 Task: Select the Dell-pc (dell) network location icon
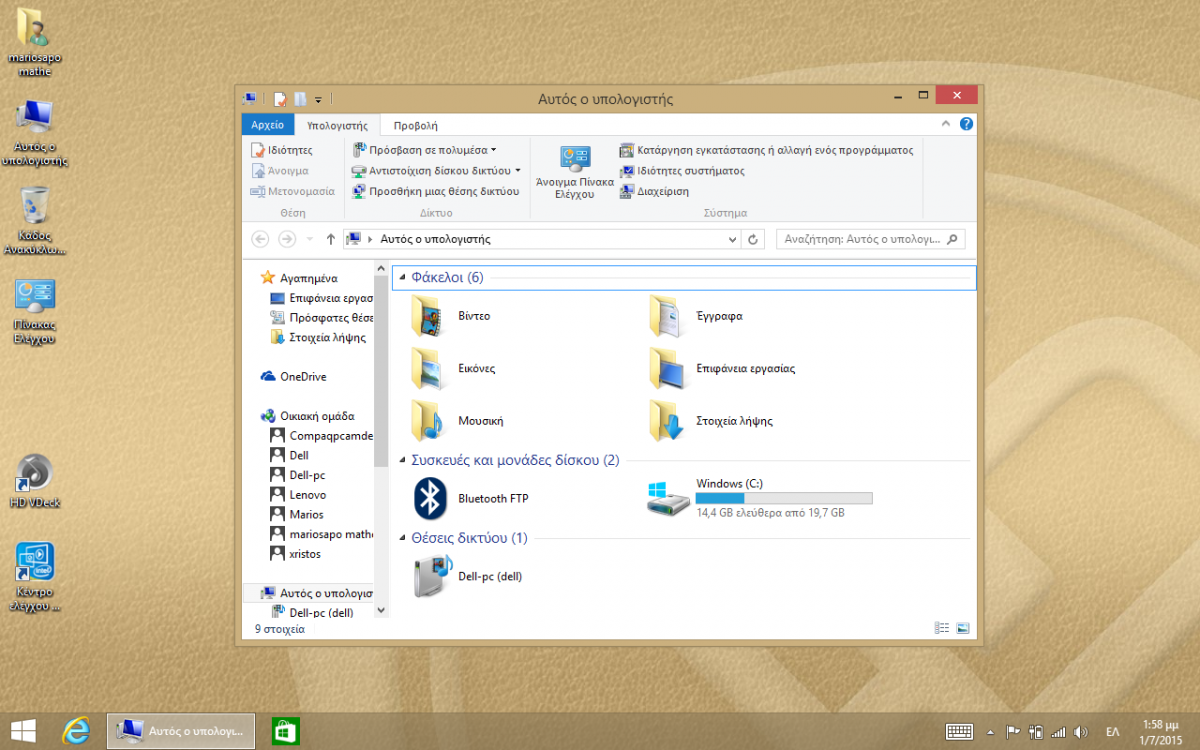tap(431, 576)
